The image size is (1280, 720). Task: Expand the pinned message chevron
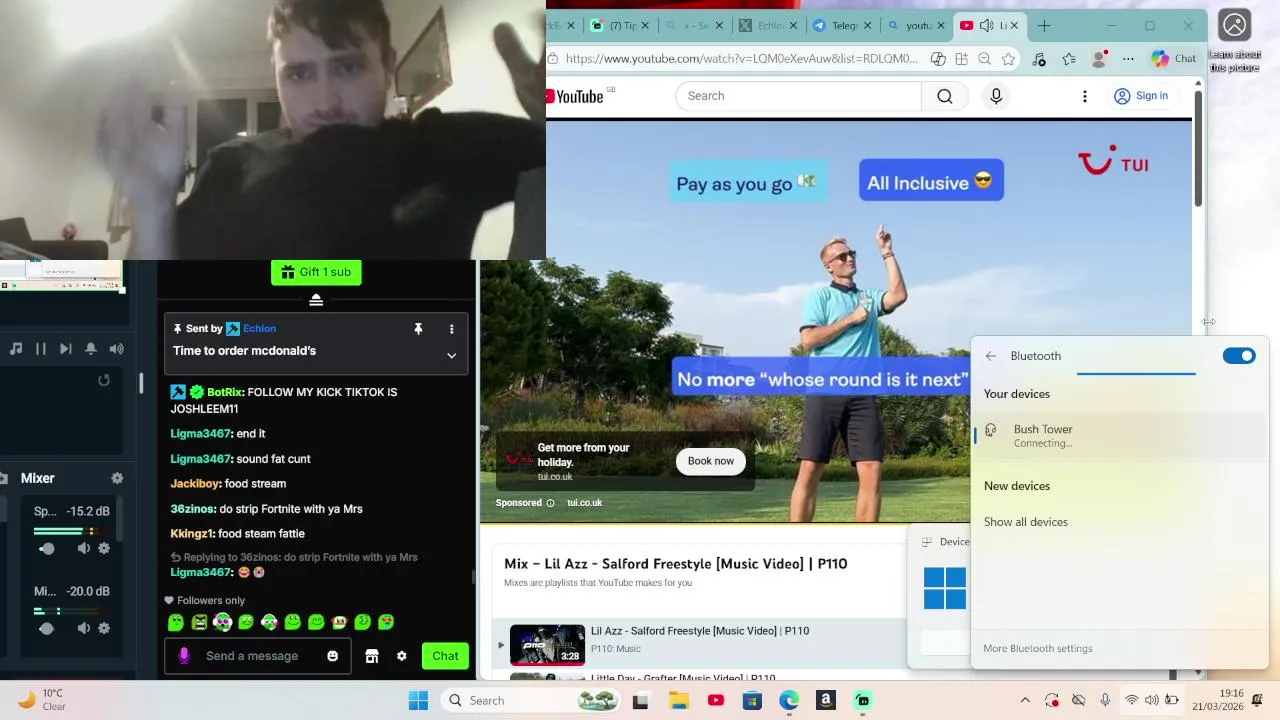tap(451, 355)
